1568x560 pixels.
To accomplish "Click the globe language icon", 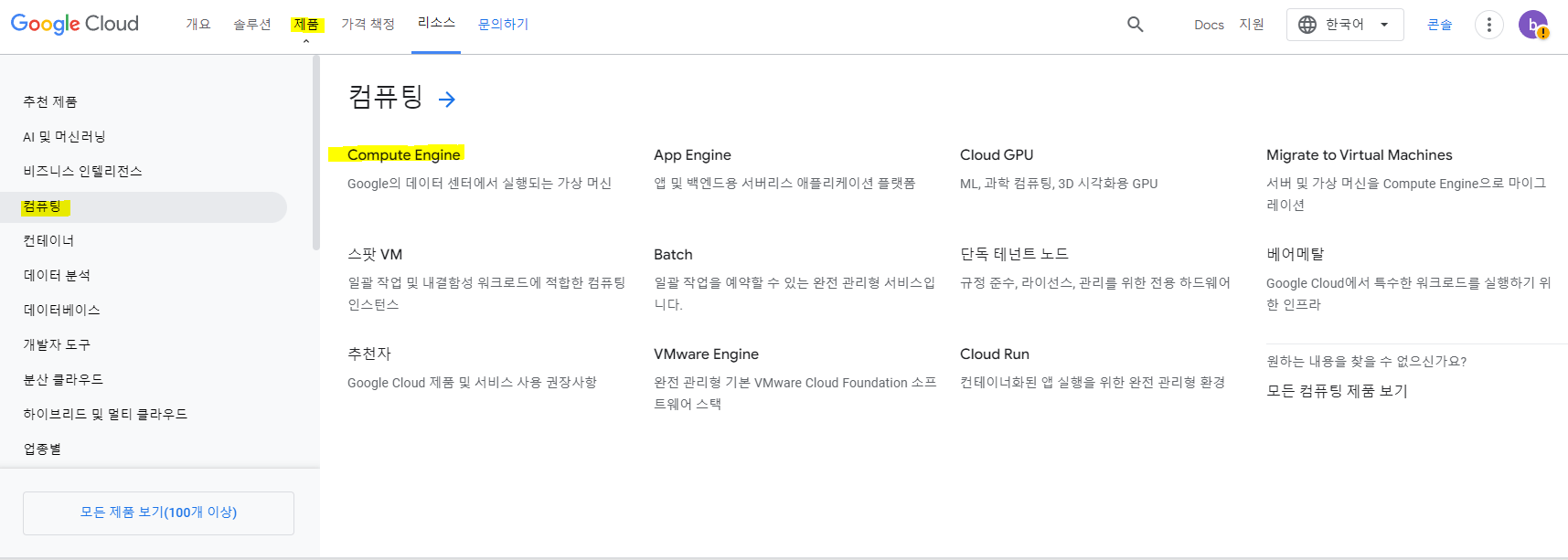I will pyautogui.click(x=1307, y=25).
